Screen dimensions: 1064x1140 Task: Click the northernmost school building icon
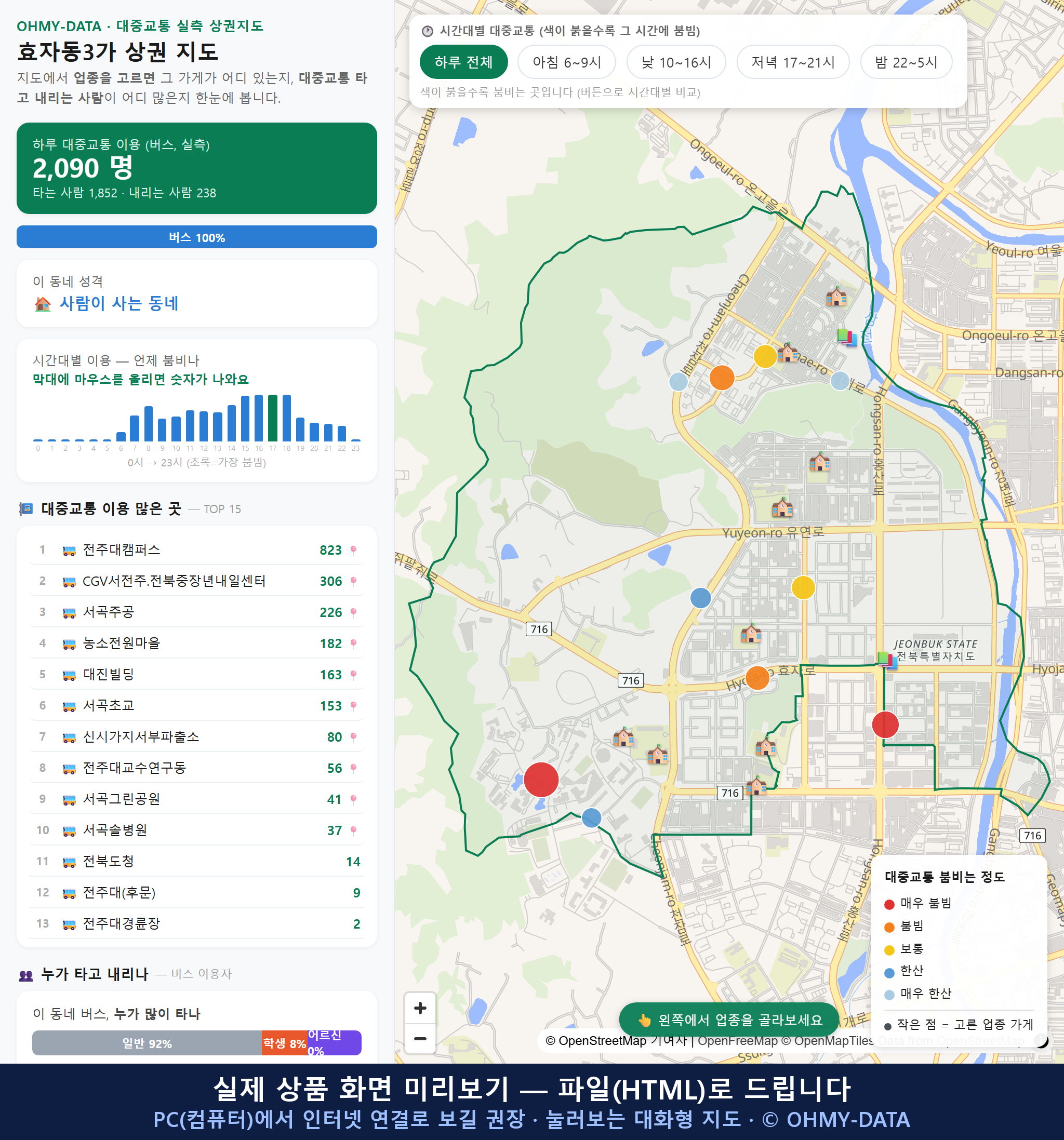(836, 297)
